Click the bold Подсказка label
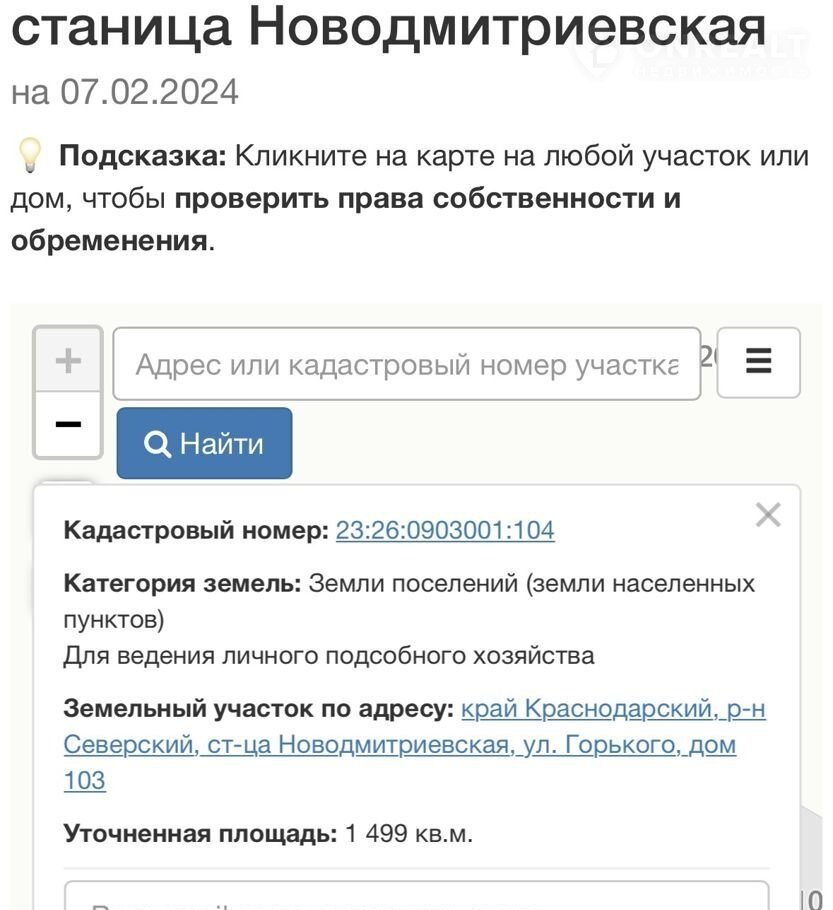Viewport: 833px width, 910px height. coord(143,156)
